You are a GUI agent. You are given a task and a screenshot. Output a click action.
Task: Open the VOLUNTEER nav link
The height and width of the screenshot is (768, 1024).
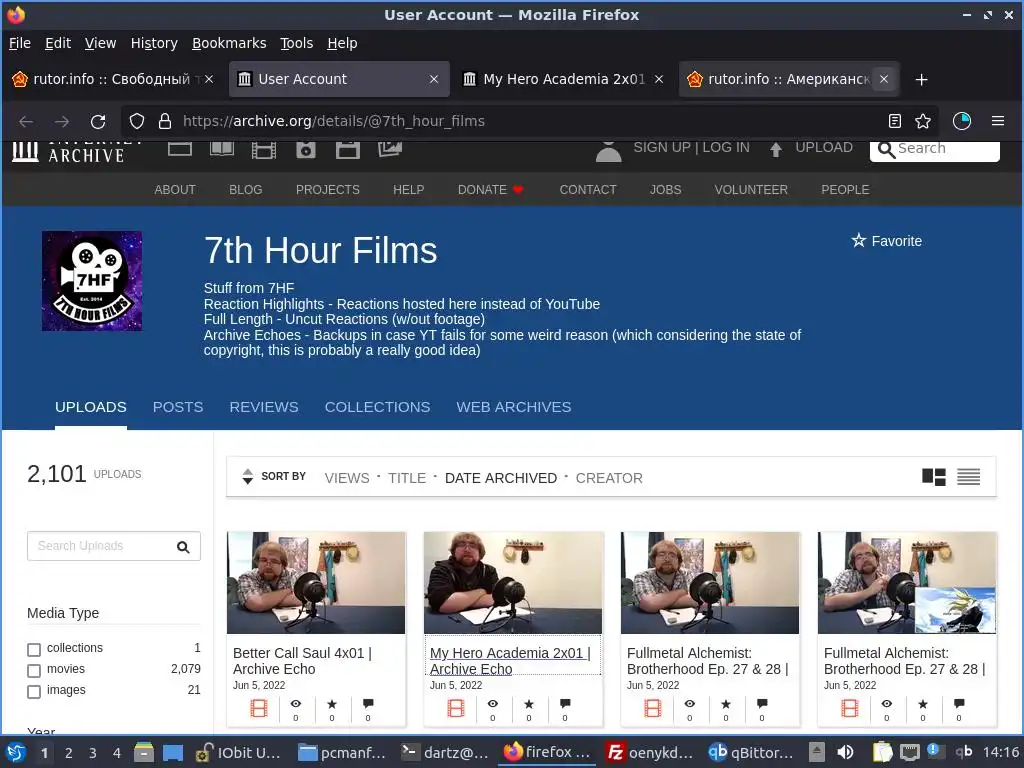pyautogui.click(x=751, y=190)
